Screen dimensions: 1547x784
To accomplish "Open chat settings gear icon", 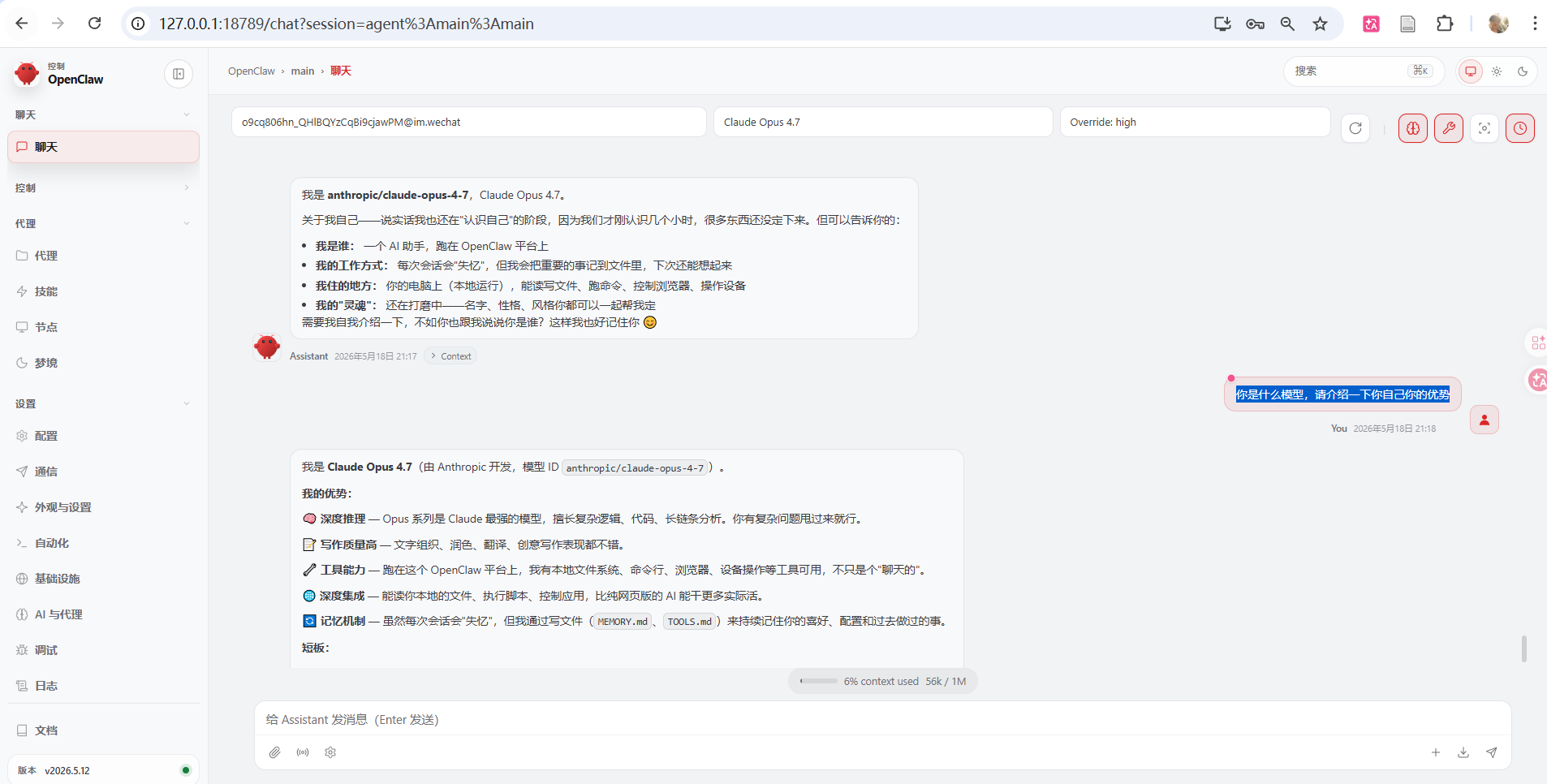I will (x=330, y=752).
